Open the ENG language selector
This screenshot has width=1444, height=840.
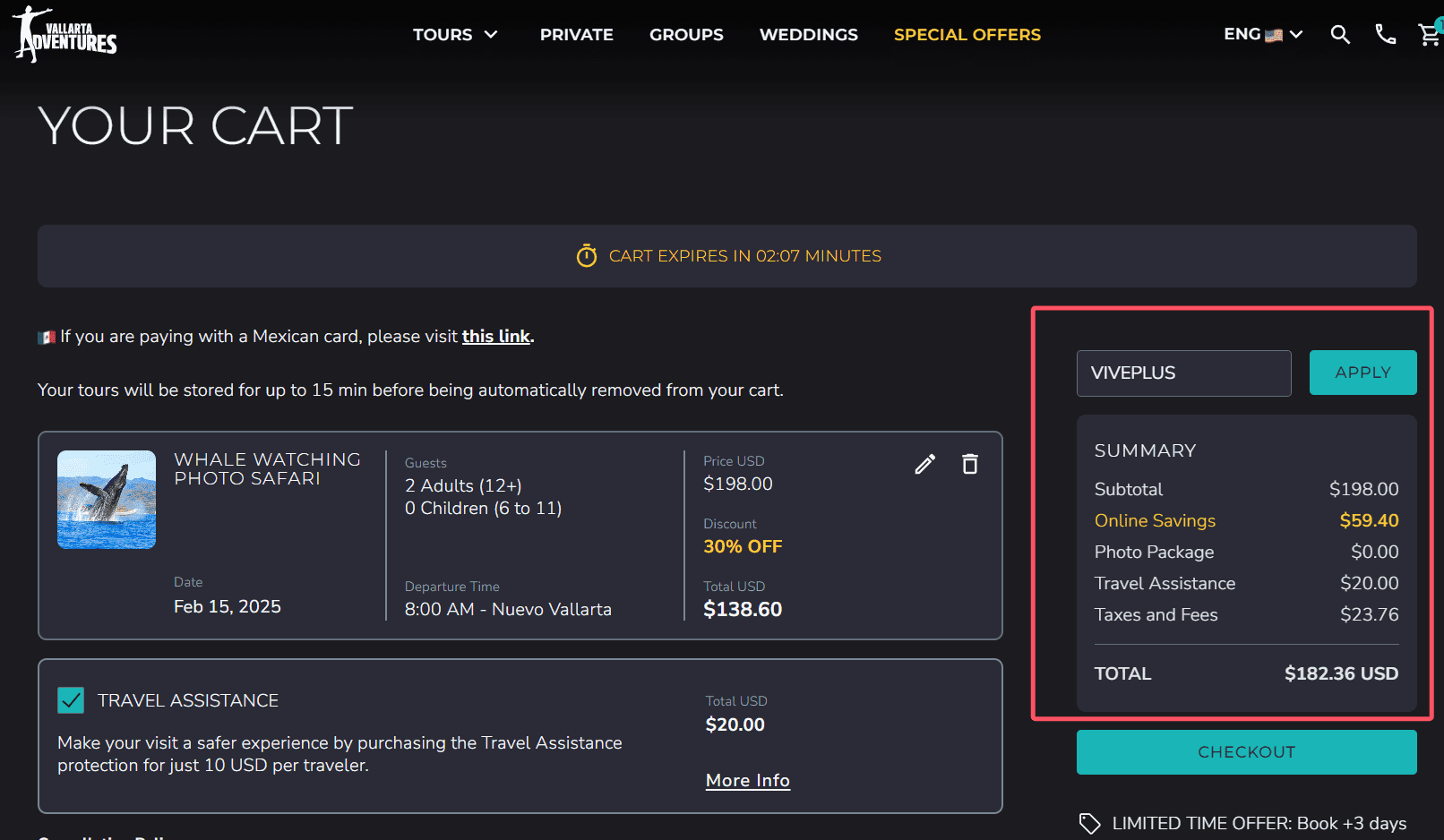(x=1263, y=35)
